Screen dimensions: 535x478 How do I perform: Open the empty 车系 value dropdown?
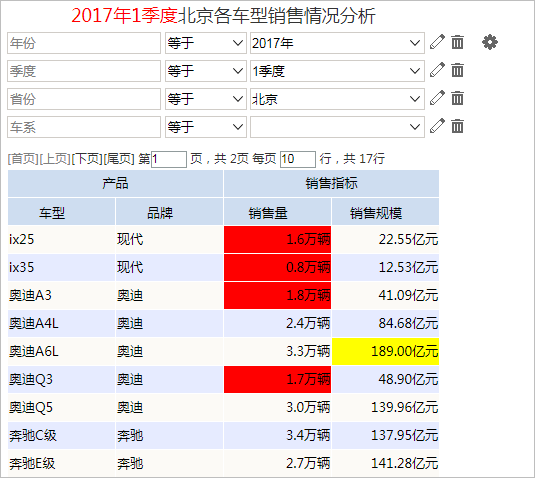(337, 127)
